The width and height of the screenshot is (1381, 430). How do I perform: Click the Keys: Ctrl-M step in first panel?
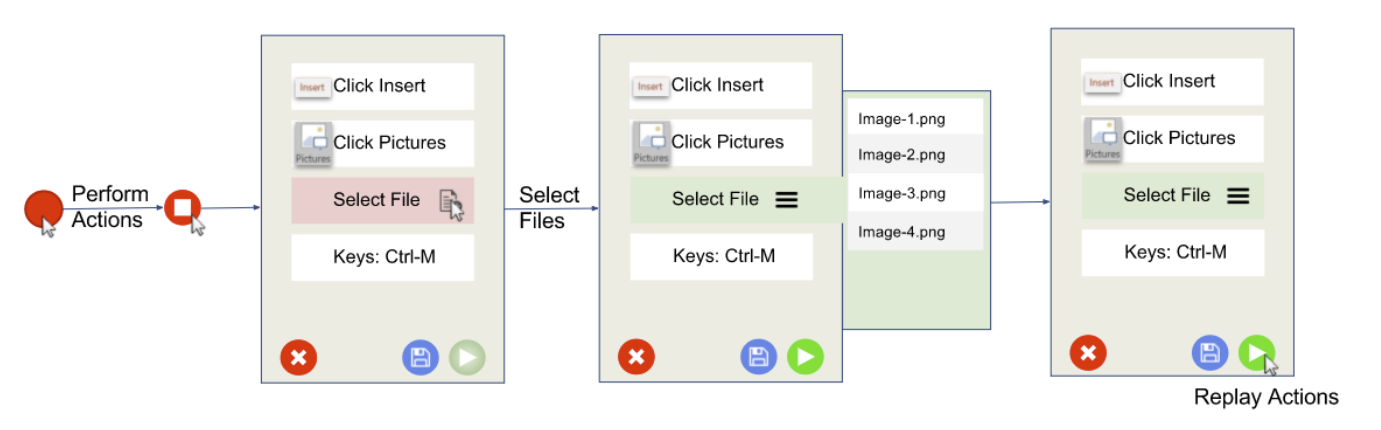click(x=383, y=257)
